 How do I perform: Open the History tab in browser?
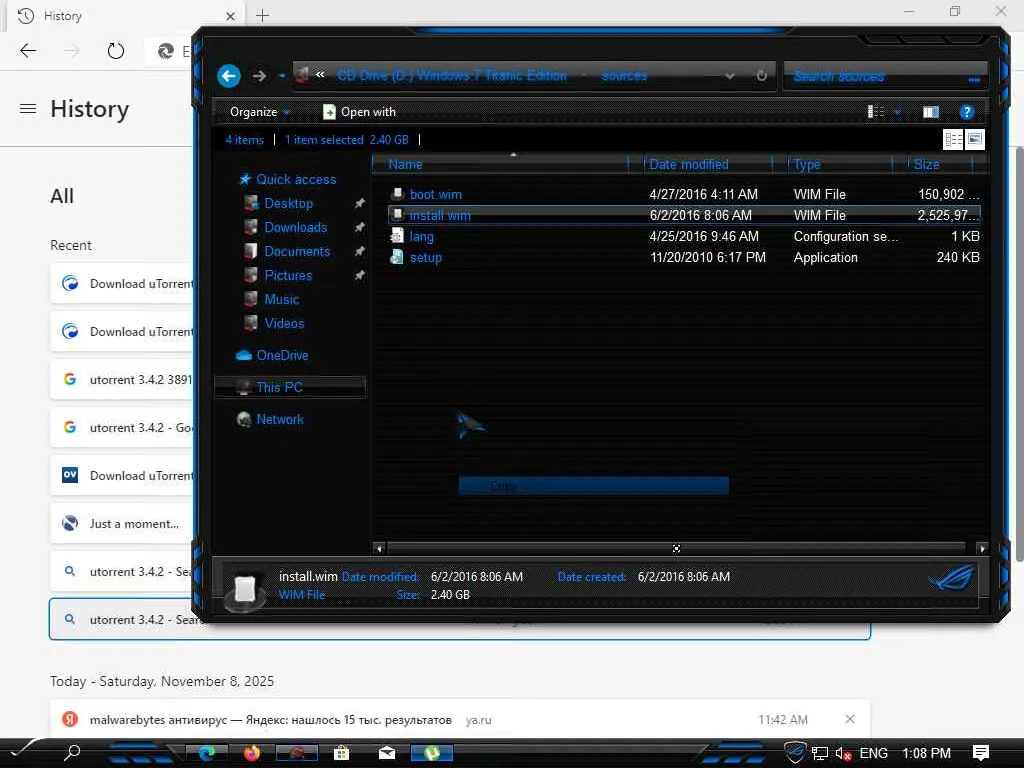click(x=124, y=16)
